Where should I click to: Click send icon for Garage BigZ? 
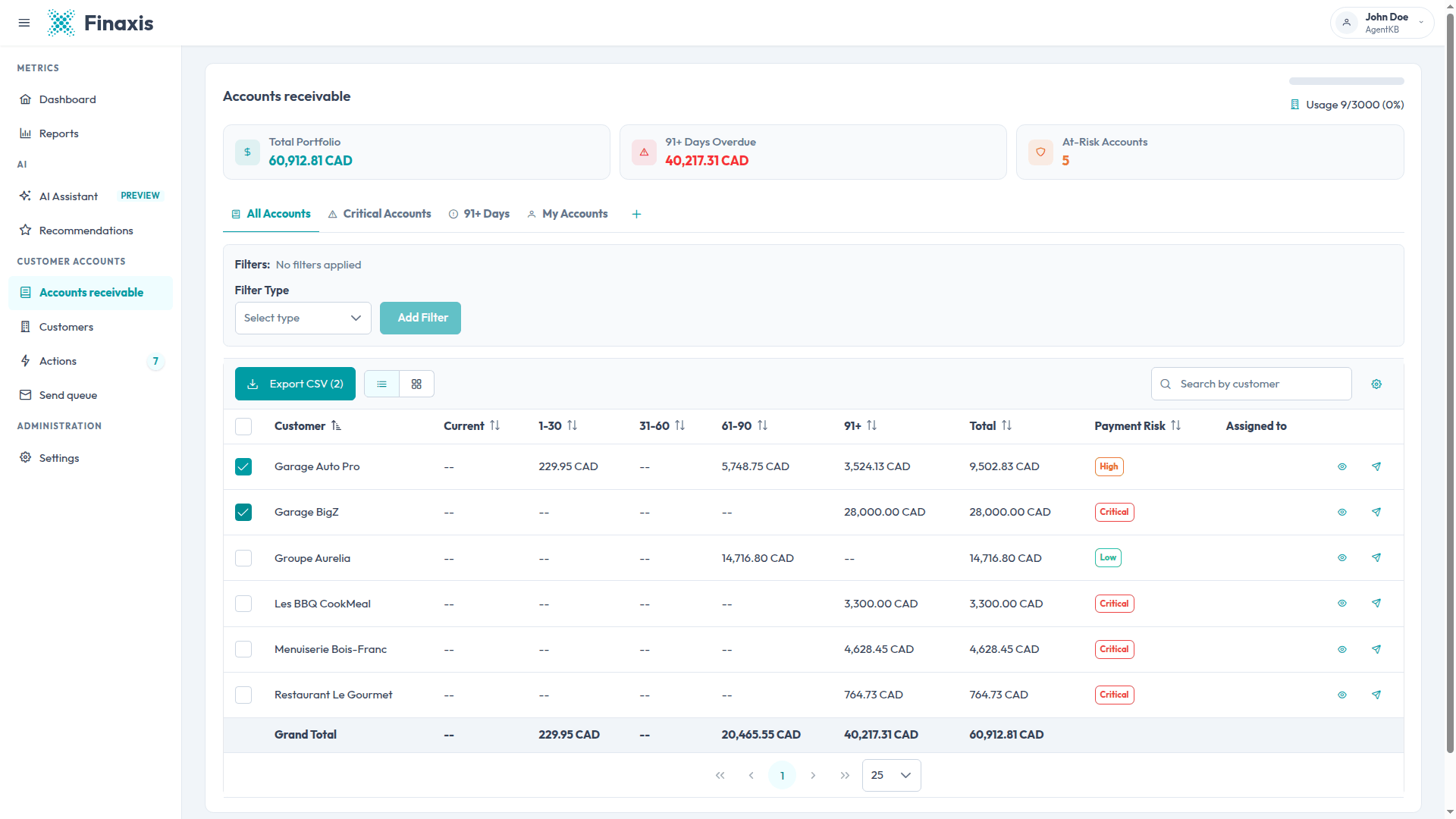(x=1376, y=513)
